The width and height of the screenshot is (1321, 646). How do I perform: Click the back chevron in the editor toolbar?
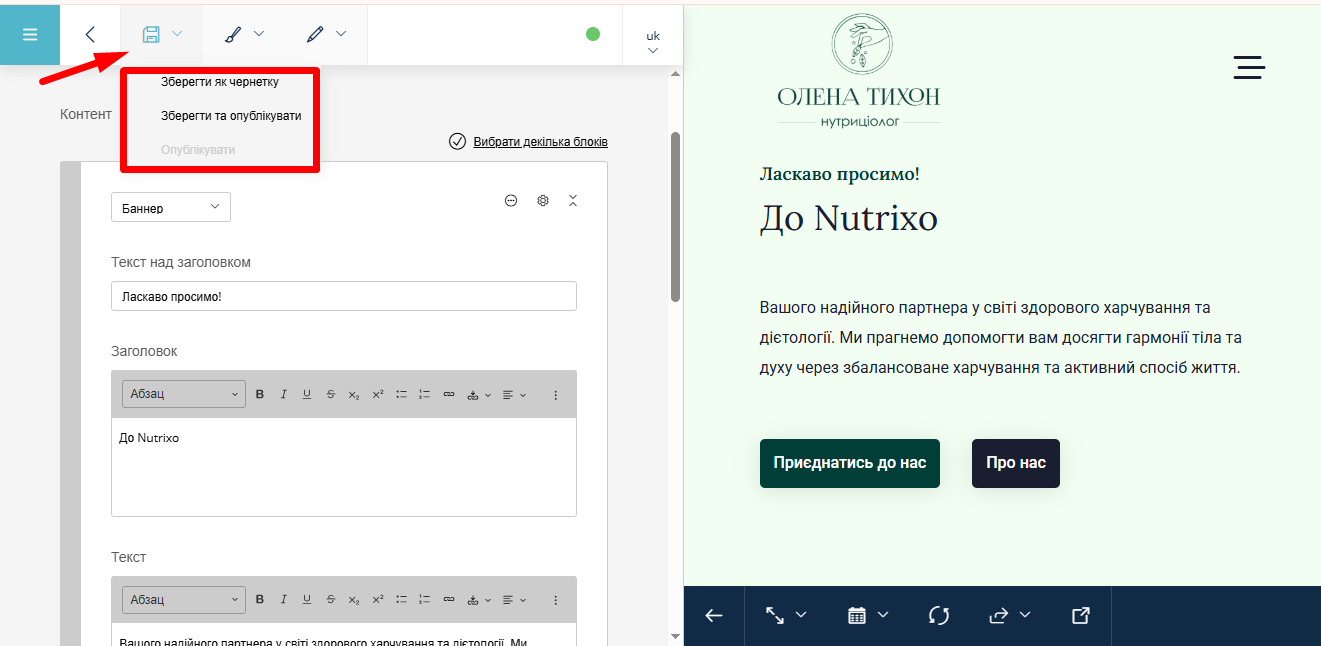click(90, 34)
